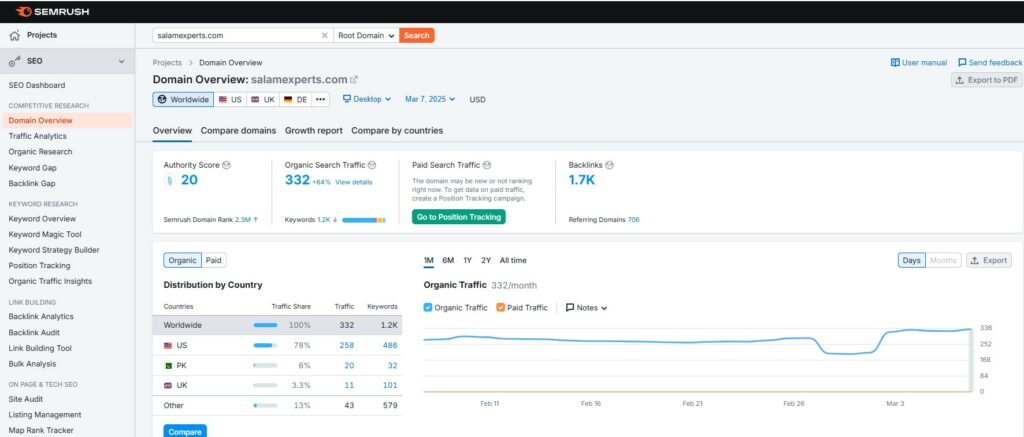1024x437 pixels.
Task: Click the orange Search button
Action: point(417,35)
